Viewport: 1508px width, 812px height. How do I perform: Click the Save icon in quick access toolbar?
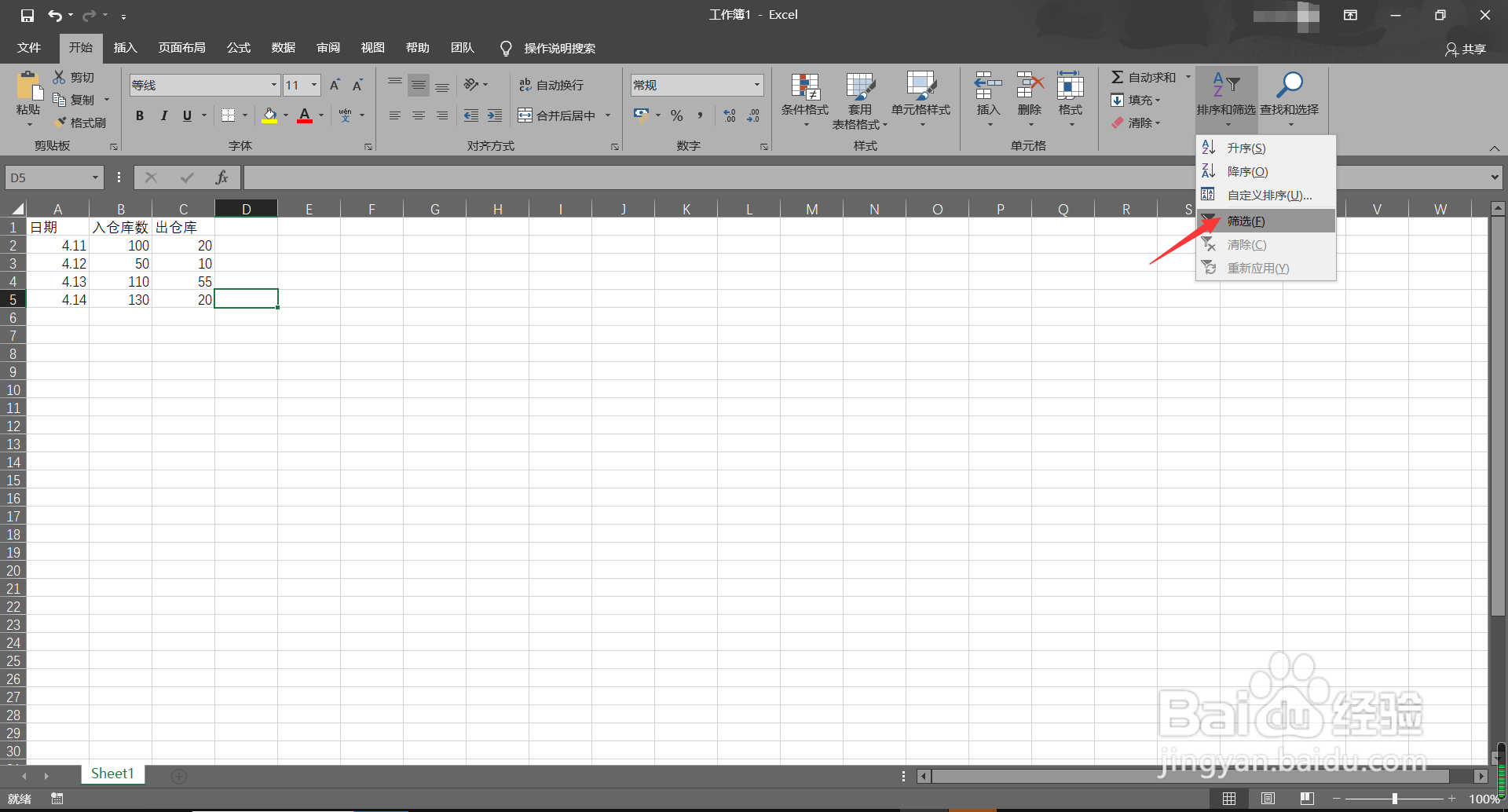pyautogui.click(x=27, y=16)
